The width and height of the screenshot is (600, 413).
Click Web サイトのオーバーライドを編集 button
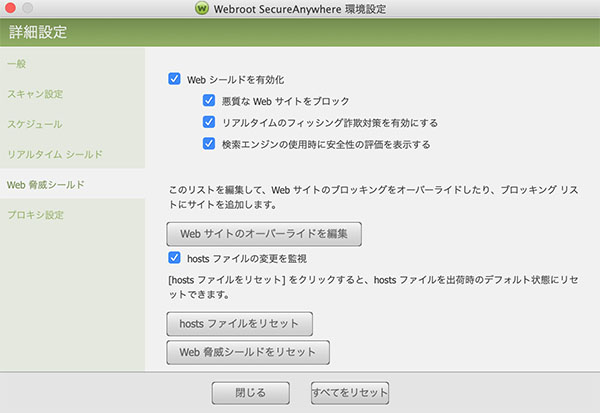pyautogui.click(x=264, y=234)
